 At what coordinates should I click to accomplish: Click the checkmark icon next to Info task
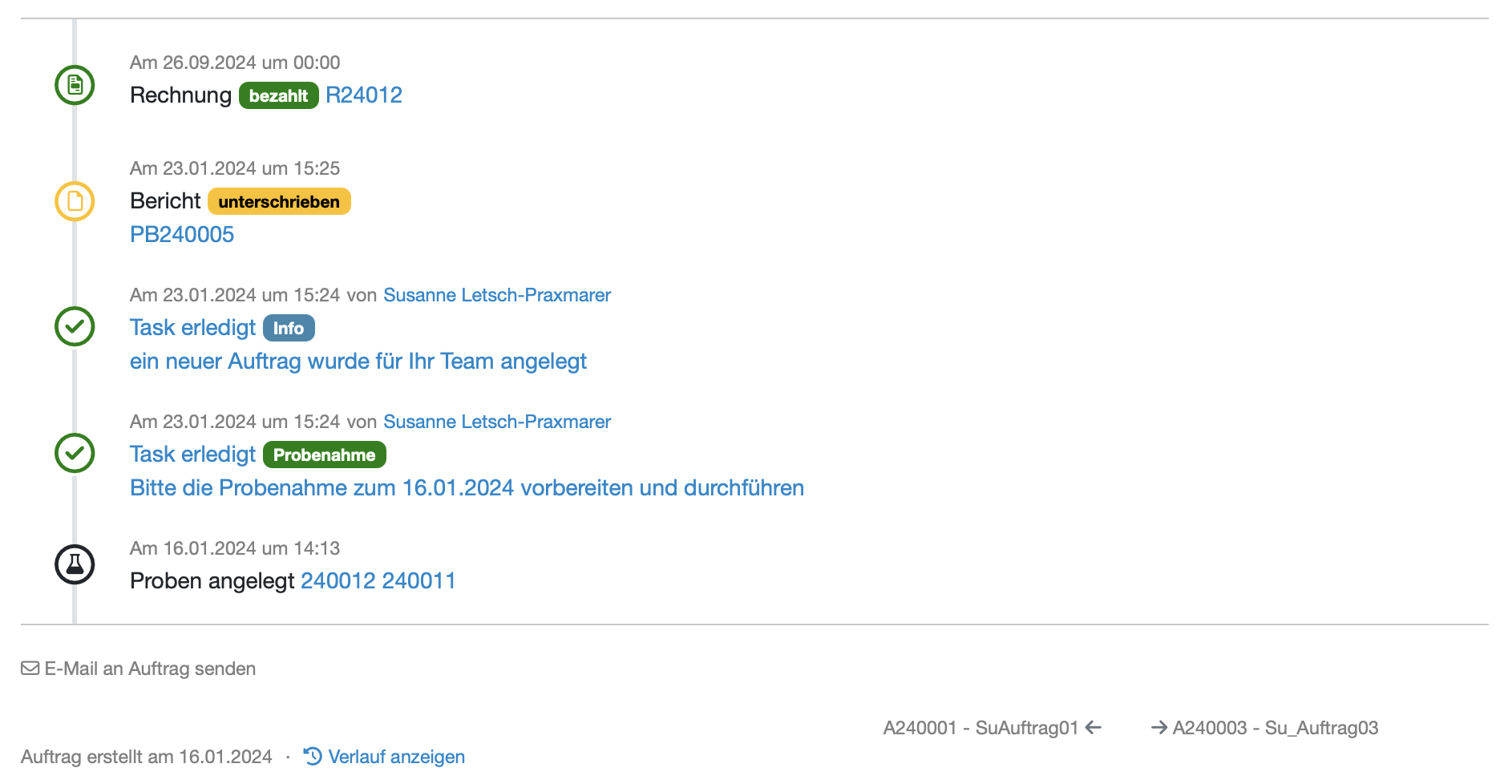coord(74,326)
